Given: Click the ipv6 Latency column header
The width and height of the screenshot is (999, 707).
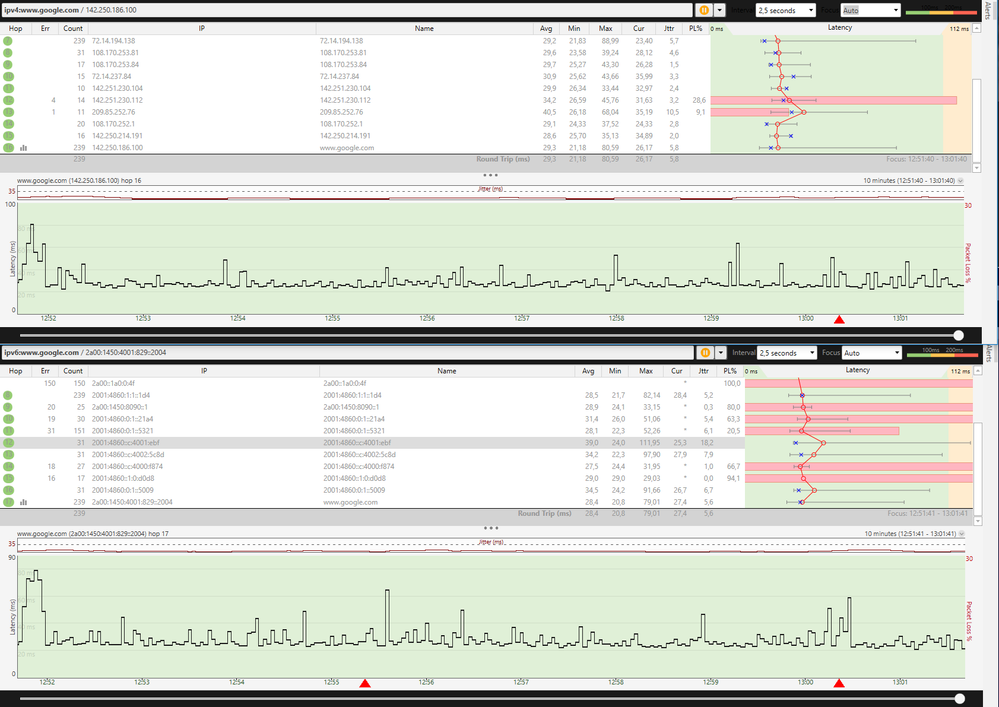Looking at the screenshot, I should coord(858,370).
